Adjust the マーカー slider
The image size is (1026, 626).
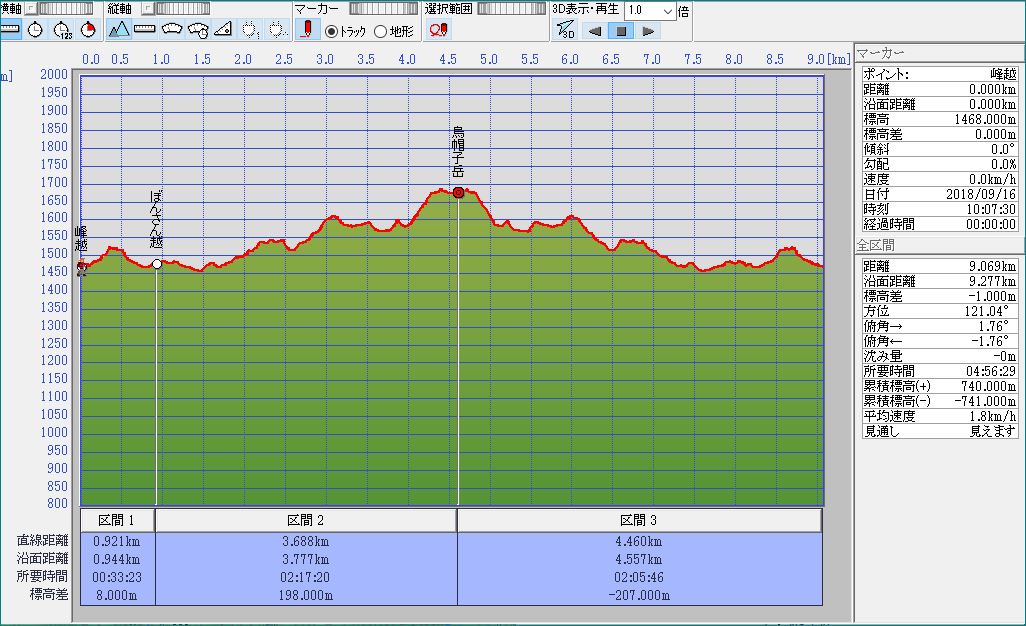(383, 9)
